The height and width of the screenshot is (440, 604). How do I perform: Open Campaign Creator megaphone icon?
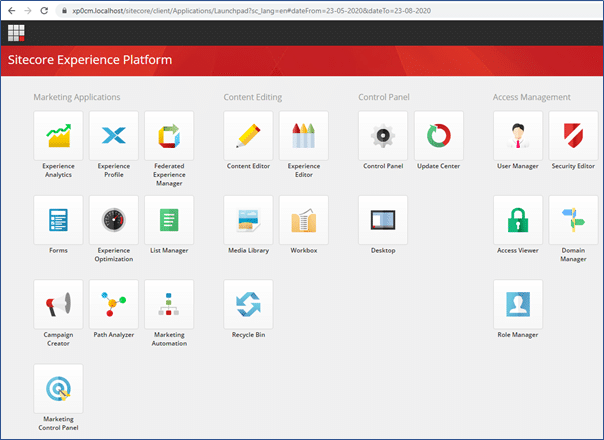pyautogui.click(x=58, y=304)
